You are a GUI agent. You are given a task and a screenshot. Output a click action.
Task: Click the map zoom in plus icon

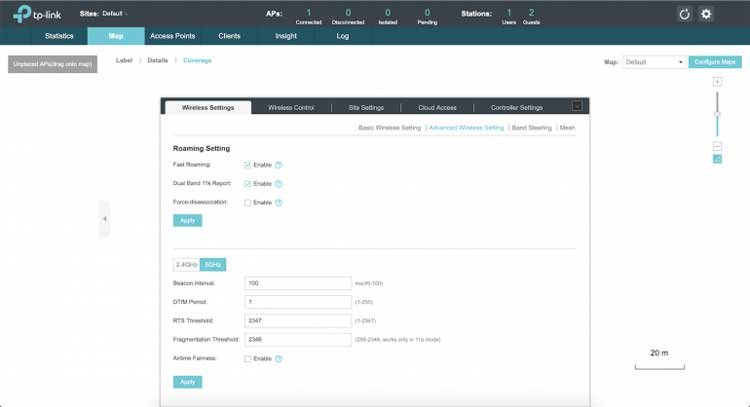pos(717,81)
